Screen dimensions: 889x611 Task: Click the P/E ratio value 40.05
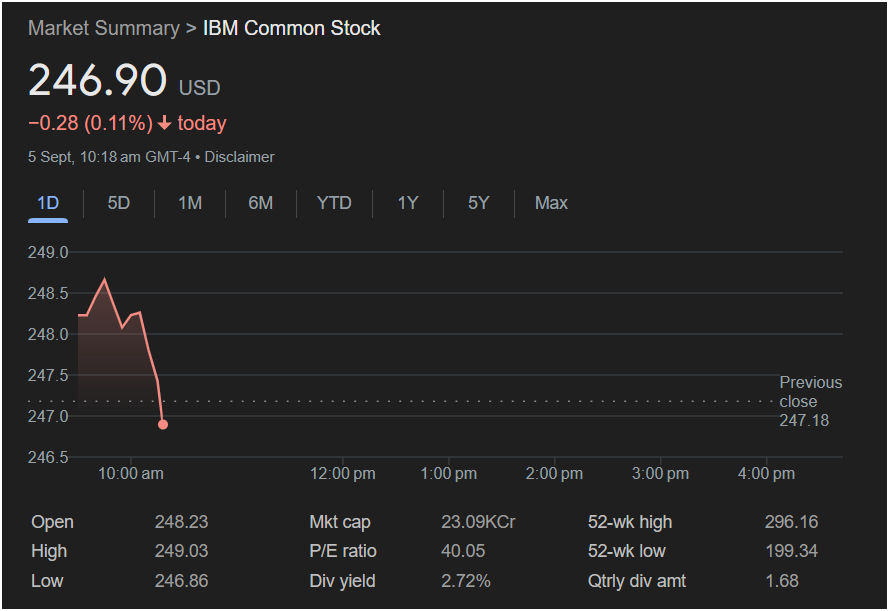[x=463, y=551]
